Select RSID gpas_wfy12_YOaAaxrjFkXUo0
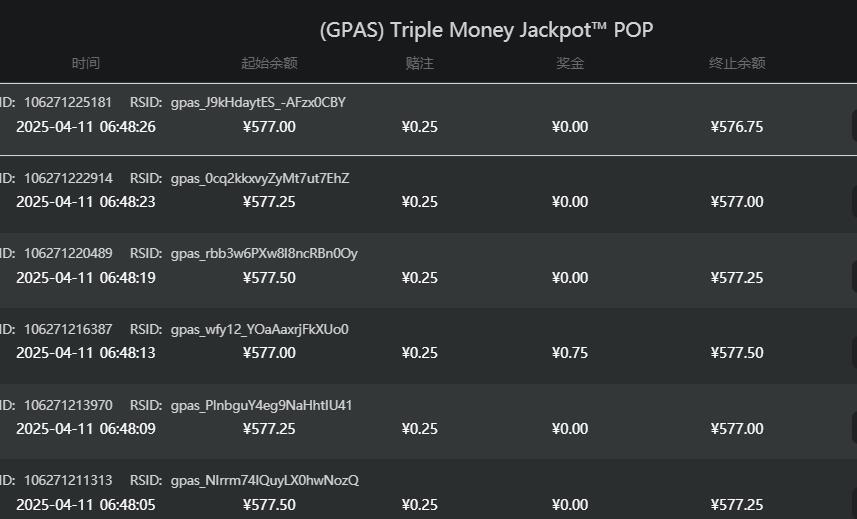Viewport: 857px width, 519px height. coord(259,329)
